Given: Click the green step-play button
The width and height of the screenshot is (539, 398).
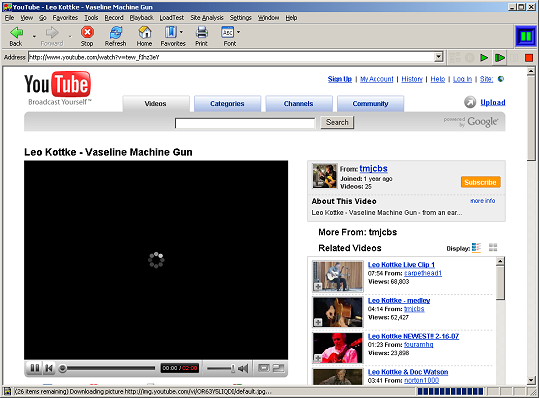Looking at the screenshot, I should [499, 57].
